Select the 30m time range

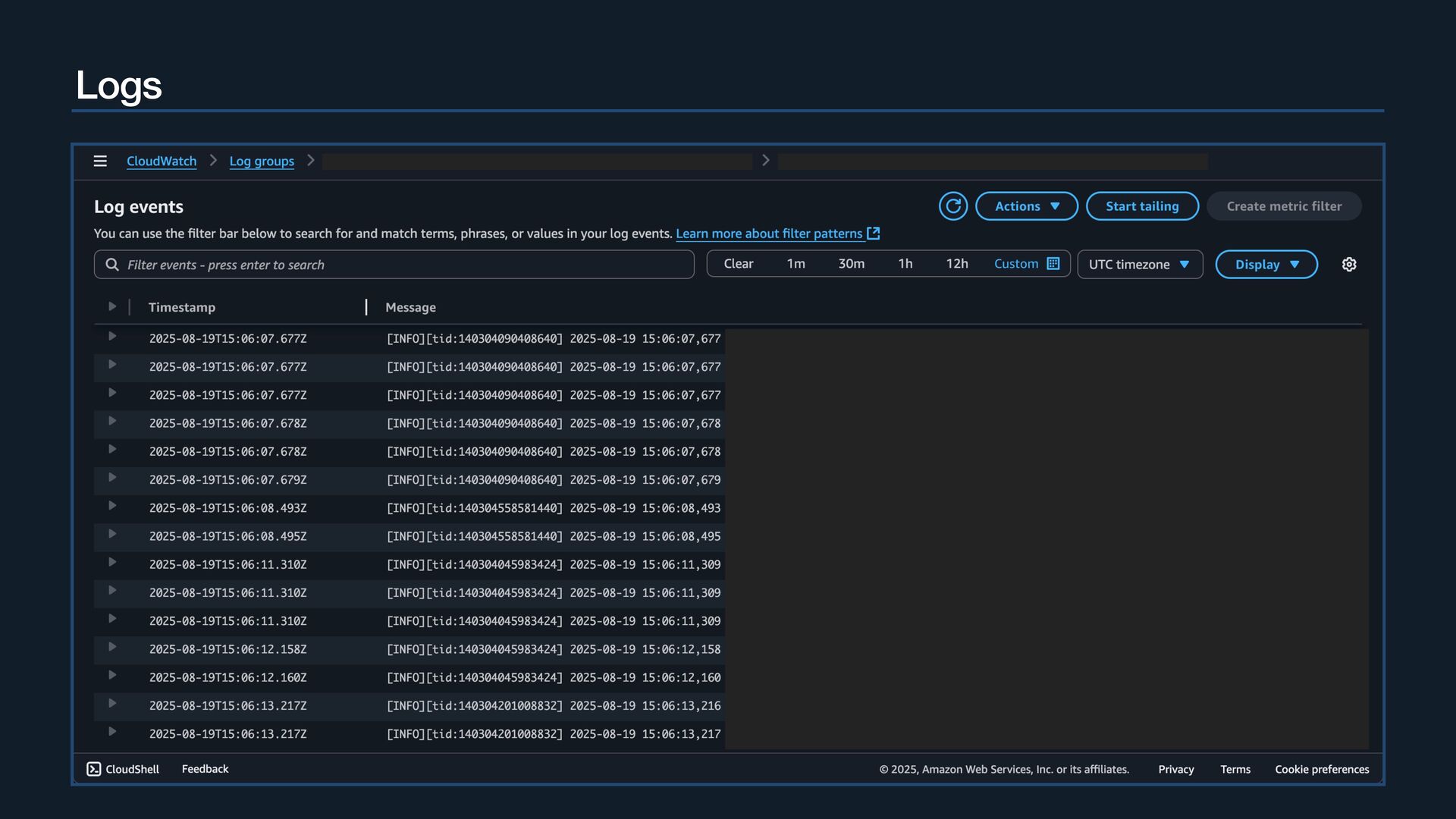(851, 263)
